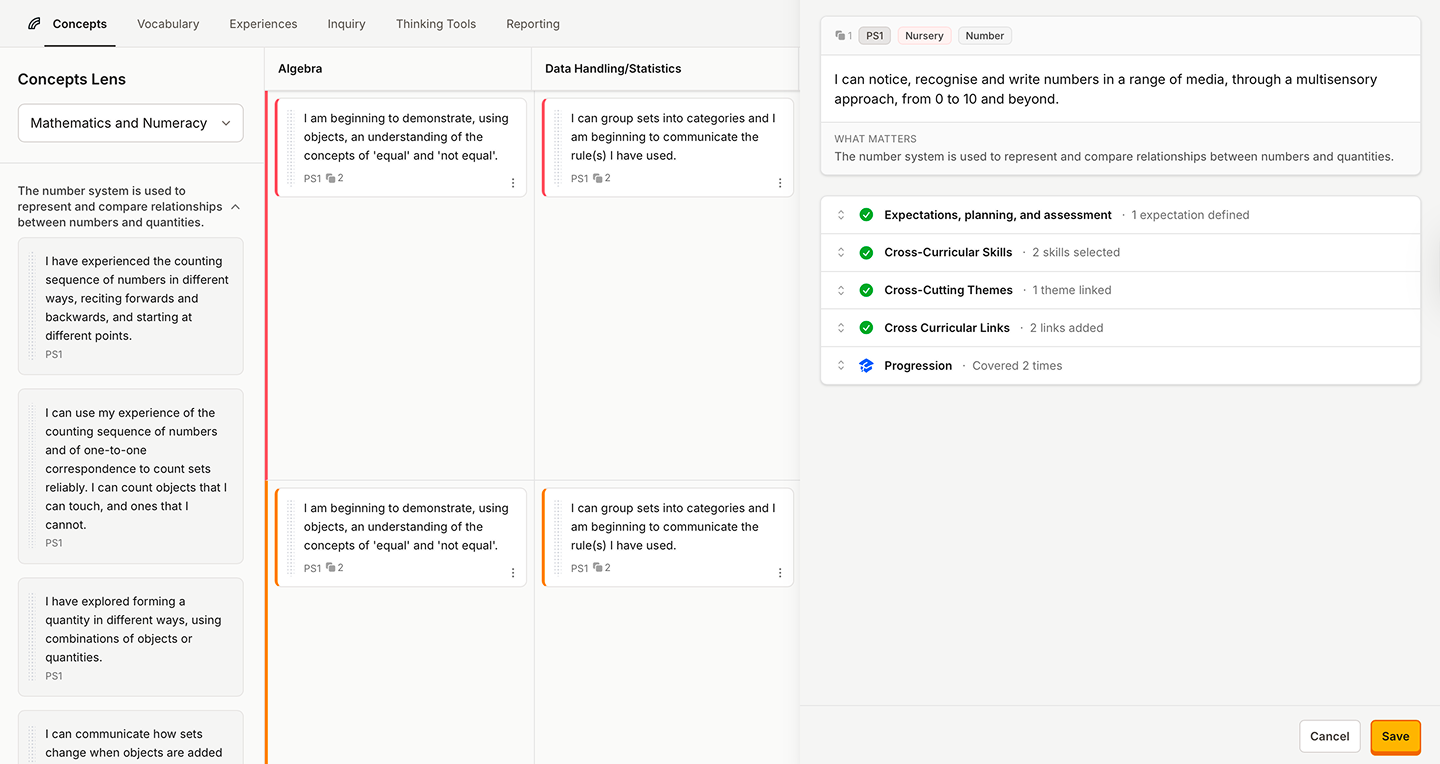Open three-dot menu on lower Data Handling card
1440x764 pixels.
pos(780,573)
